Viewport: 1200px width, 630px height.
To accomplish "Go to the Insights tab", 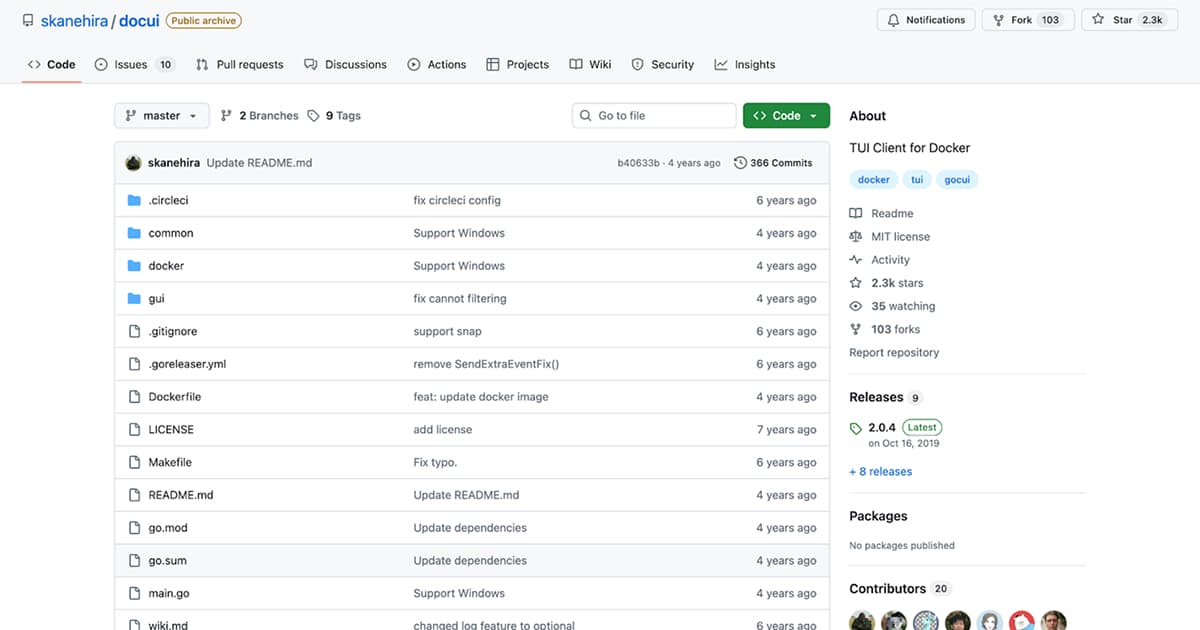I will coord(745,65).
